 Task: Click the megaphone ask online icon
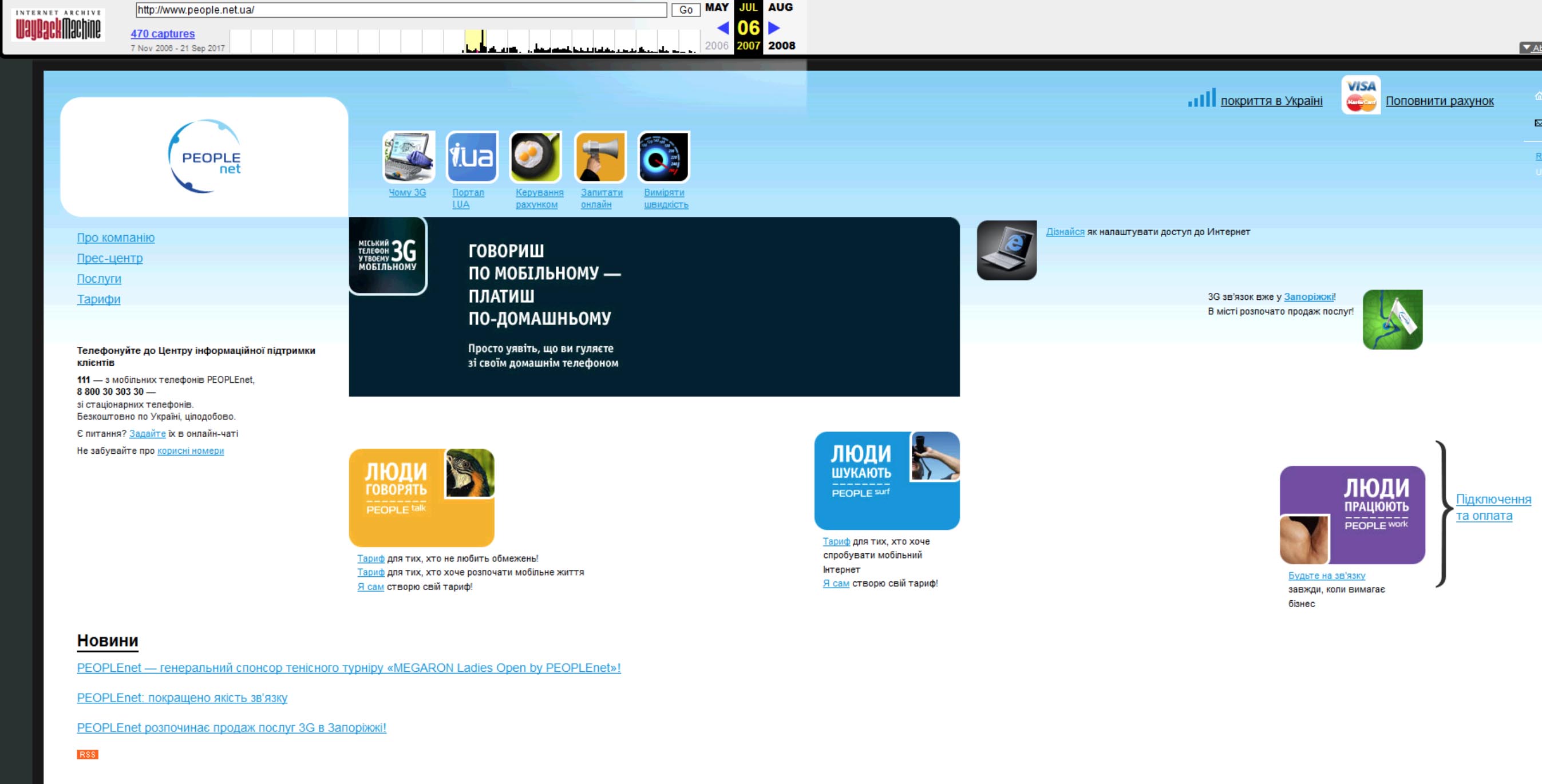[x=600, y=157]
